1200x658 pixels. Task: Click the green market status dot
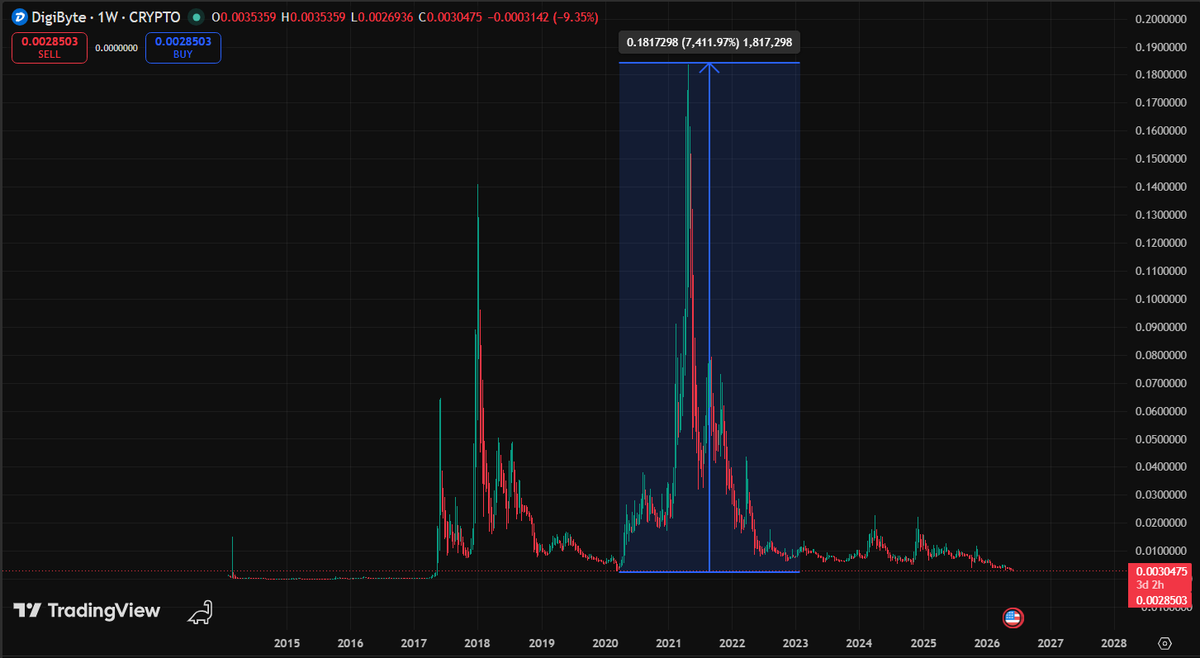tap(196, 17)
